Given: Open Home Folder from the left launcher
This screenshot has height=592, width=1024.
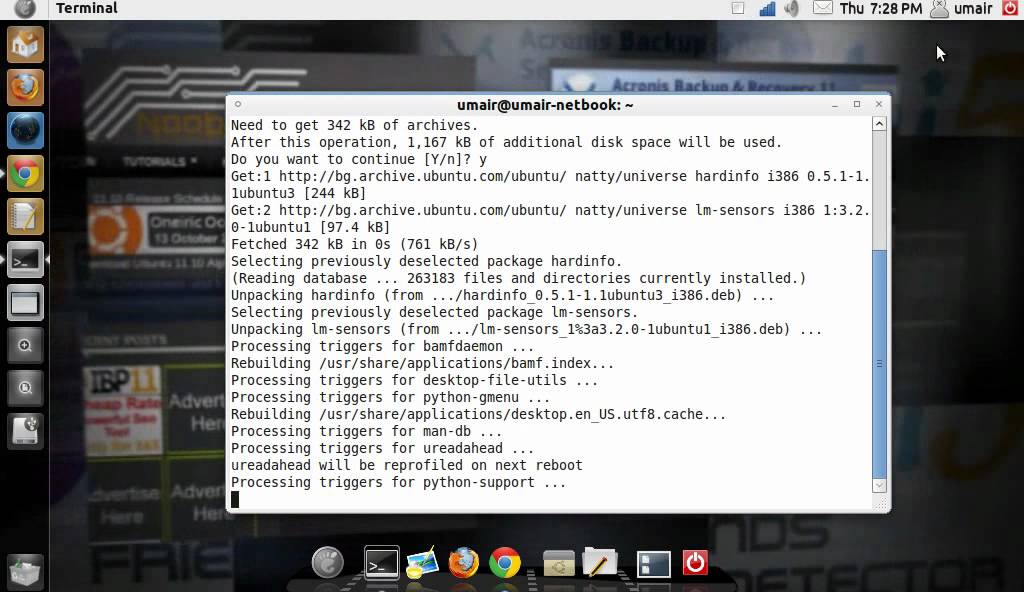Looking at the screenshot, I should coord(25,44).
